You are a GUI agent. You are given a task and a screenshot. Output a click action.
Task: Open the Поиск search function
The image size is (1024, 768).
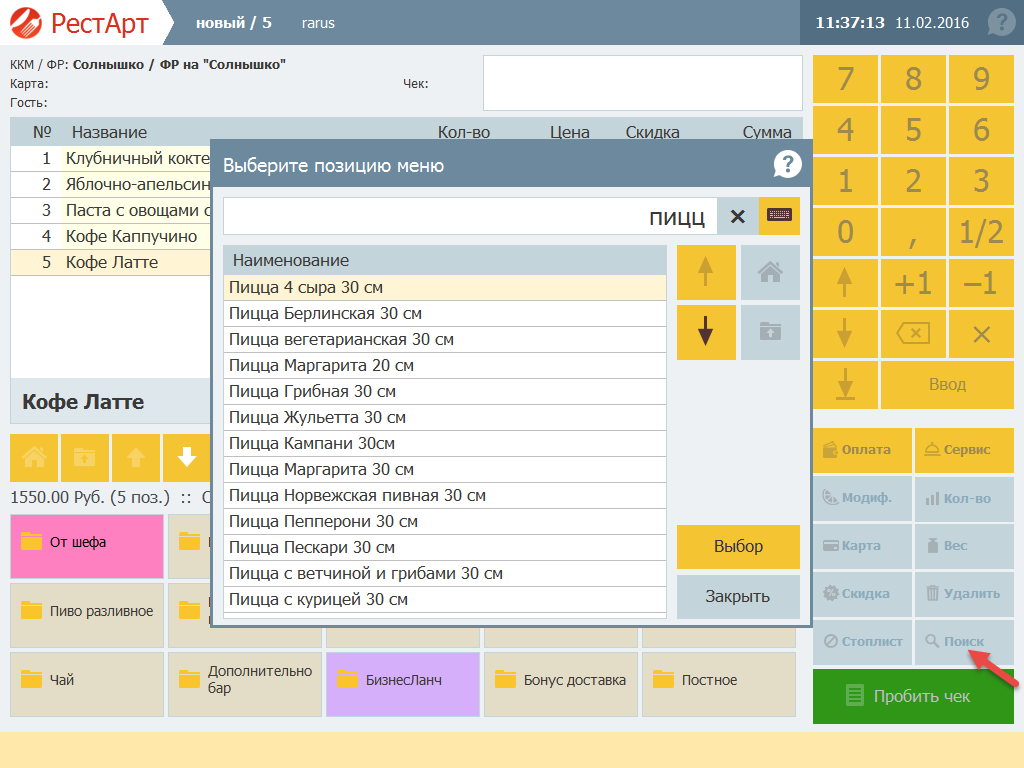click(963, 641)
